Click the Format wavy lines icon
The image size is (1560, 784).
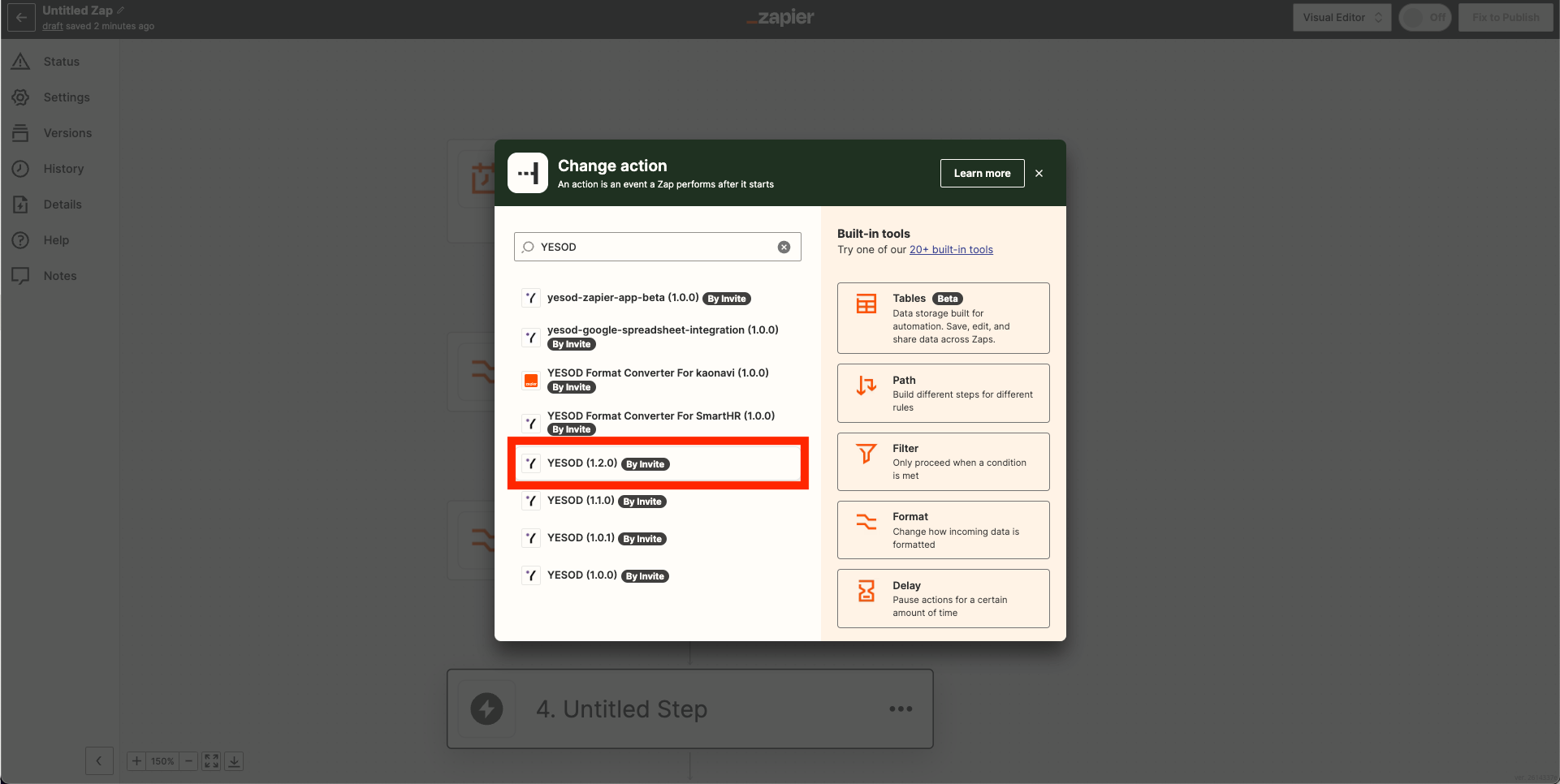[866, 522]
